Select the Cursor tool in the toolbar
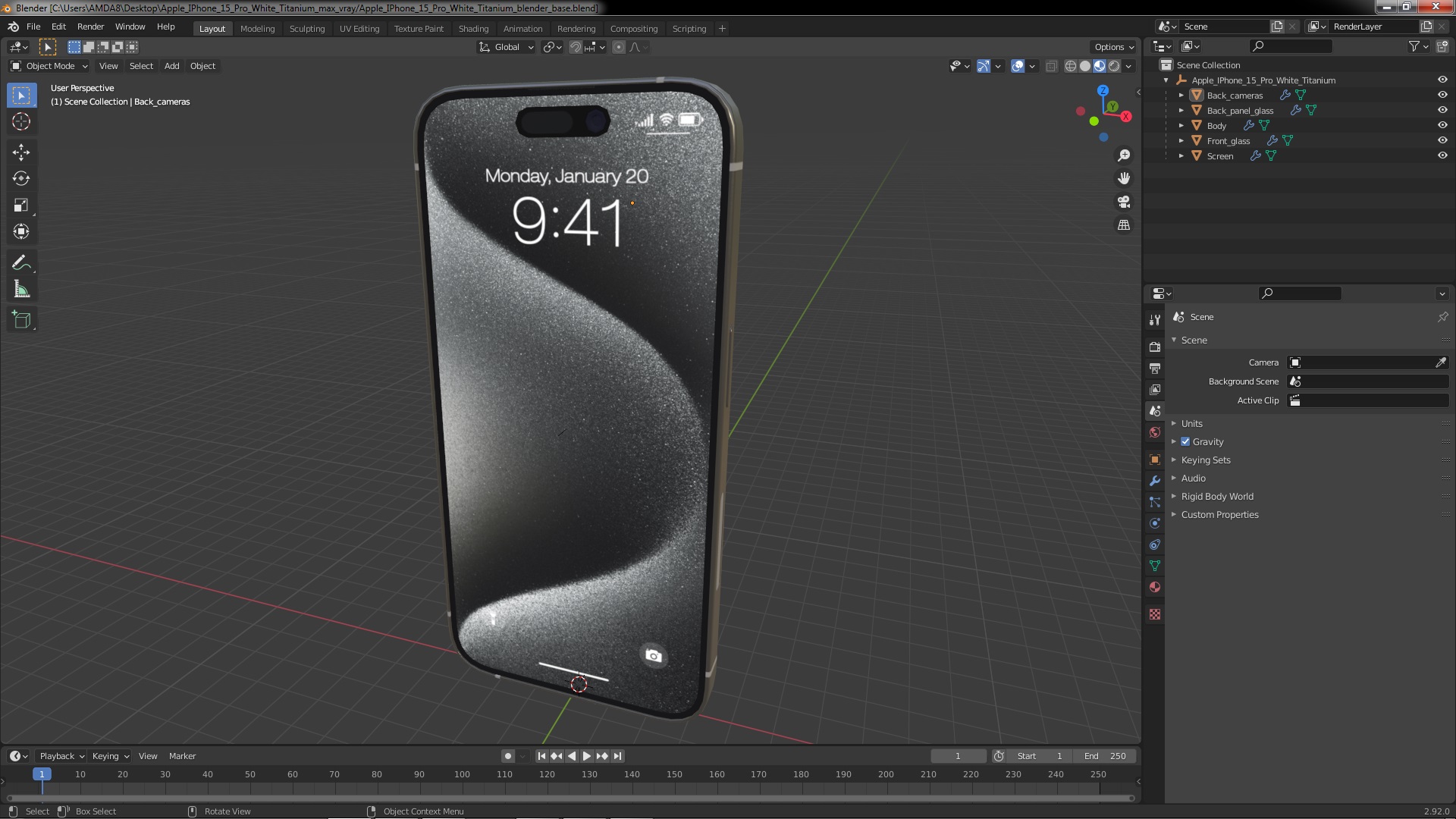The width and height of the screenshot is (1456, 819). [x=21, y=121]
